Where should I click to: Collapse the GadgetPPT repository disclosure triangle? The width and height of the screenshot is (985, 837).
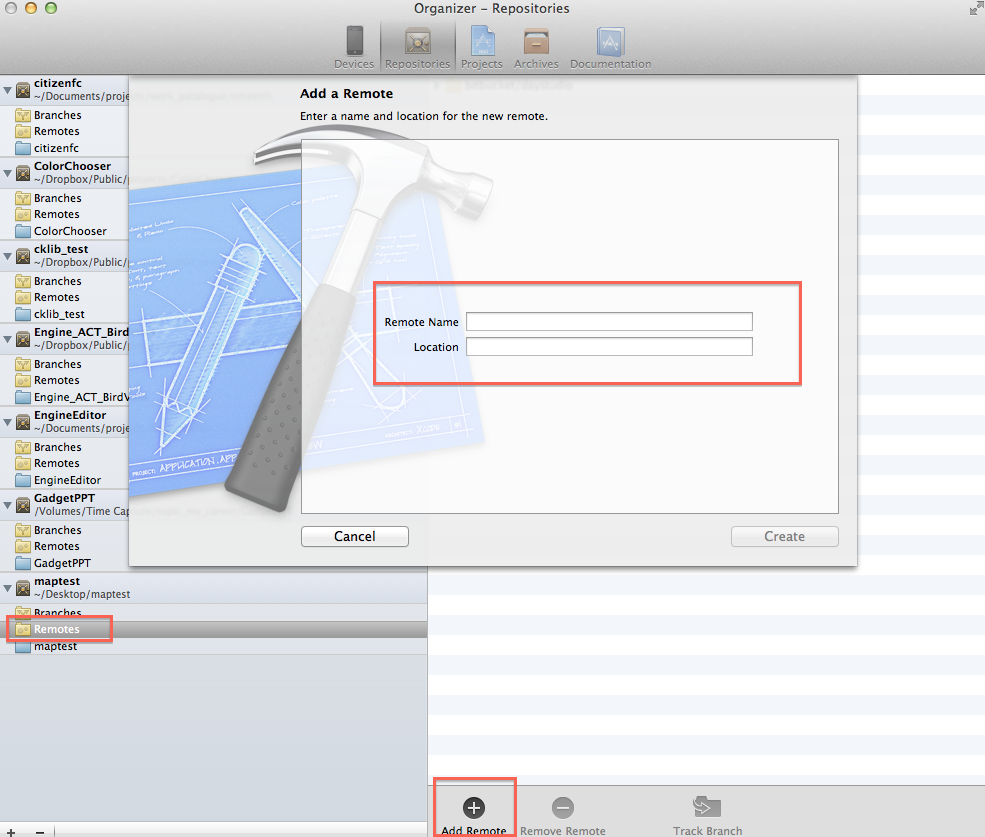(x=8, y=505)
